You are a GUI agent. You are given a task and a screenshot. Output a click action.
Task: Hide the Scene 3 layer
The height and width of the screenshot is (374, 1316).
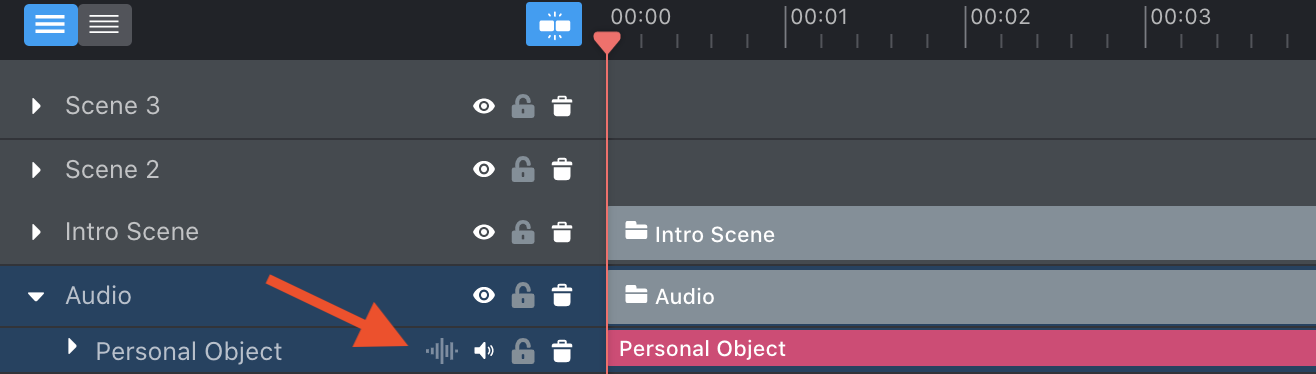(484, 106)
